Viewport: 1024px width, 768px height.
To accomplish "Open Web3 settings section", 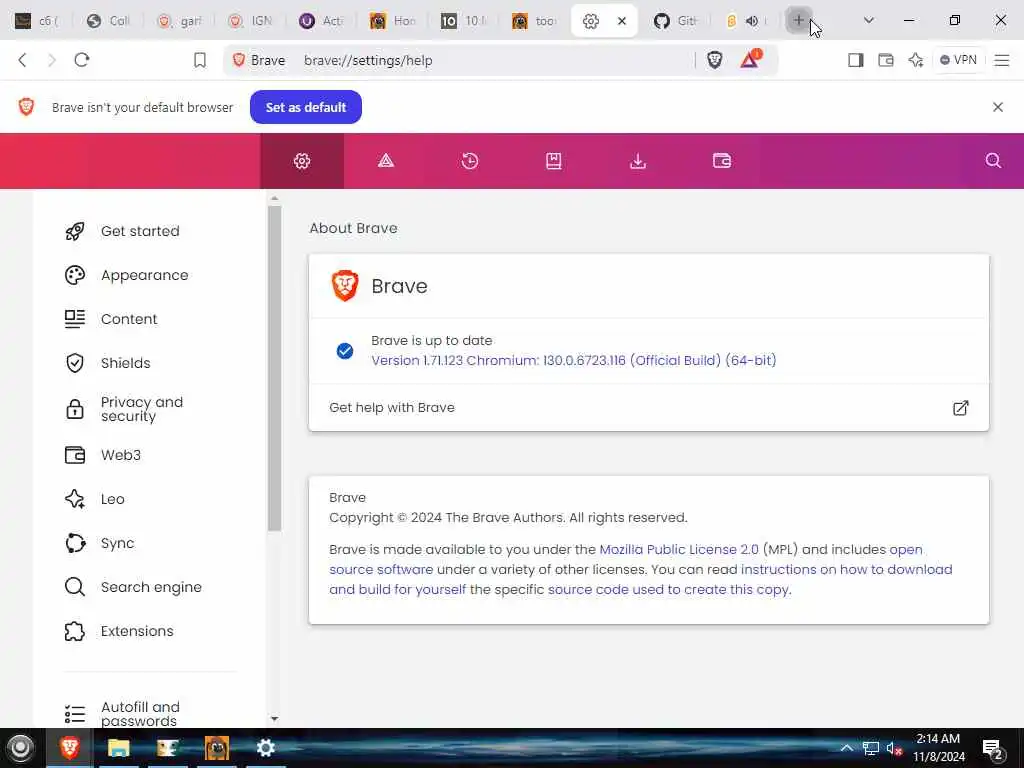I will point(120,455).
